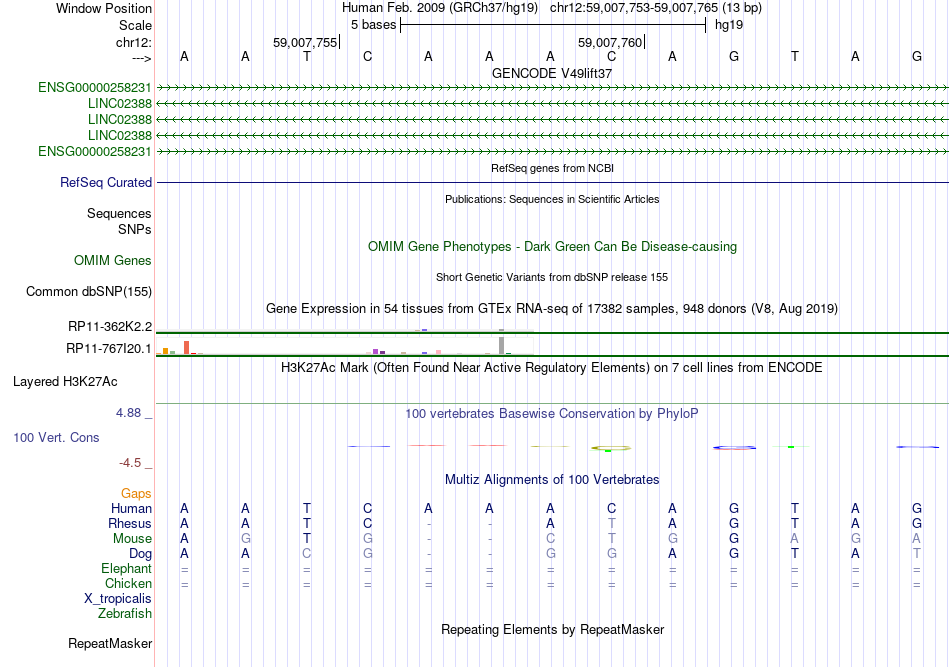Click the Scale label
The height and width of the screenshot is (667, 950).
[x=135, y=25]
